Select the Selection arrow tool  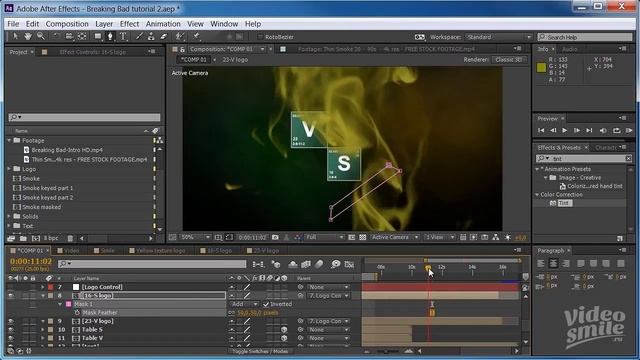coord(16,36)
